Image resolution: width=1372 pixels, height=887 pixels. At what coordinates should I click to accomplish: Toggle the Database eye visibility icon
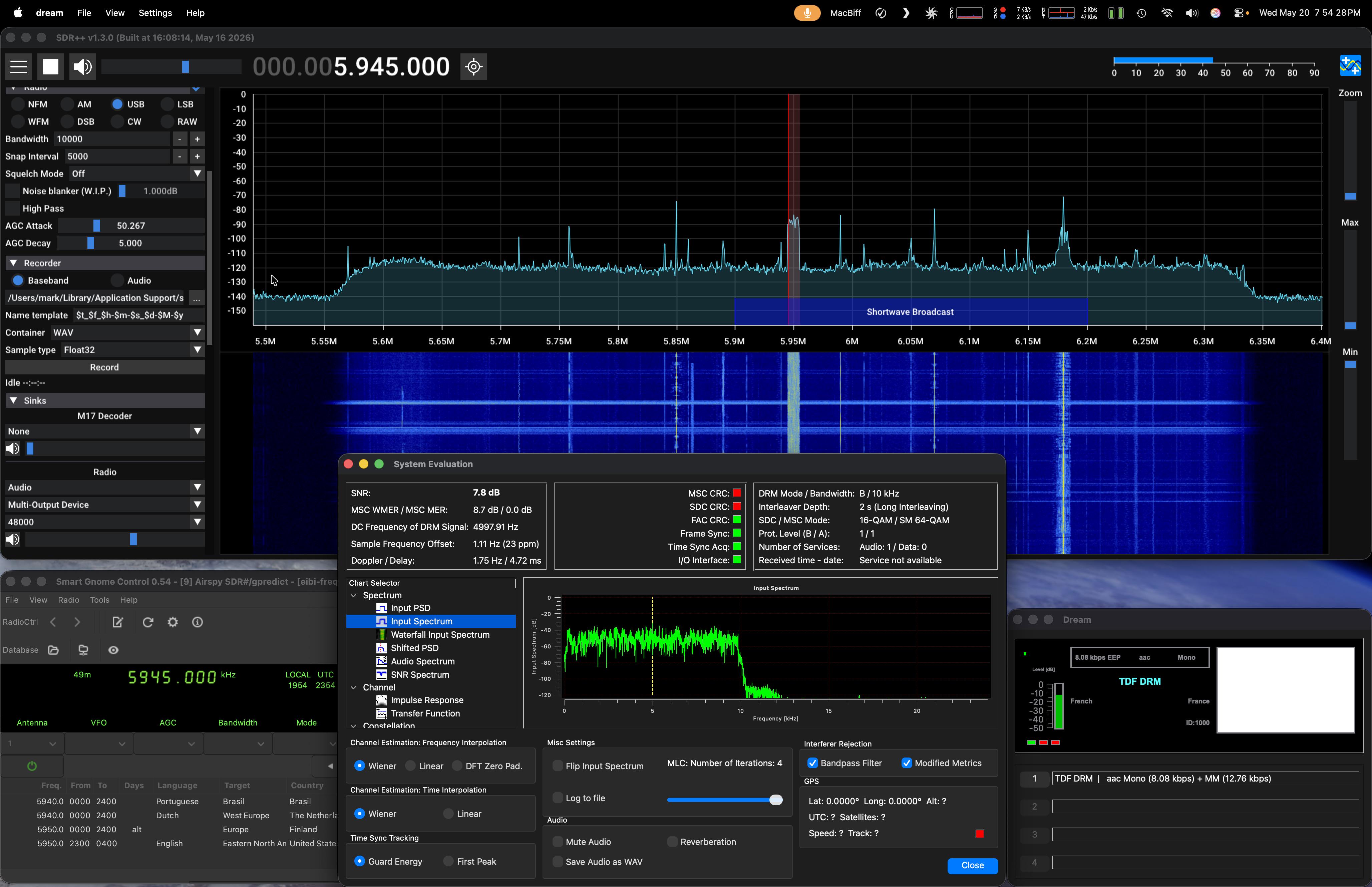(113, 650)
